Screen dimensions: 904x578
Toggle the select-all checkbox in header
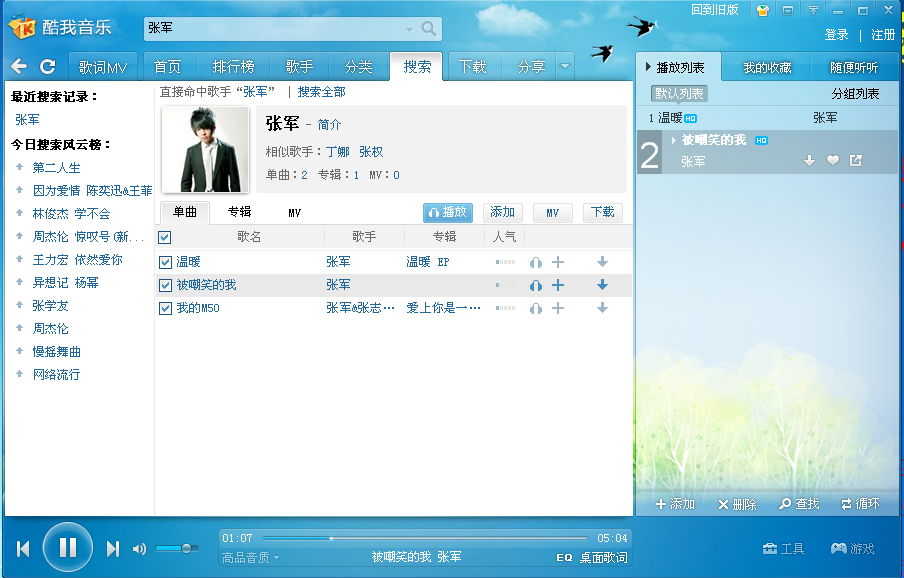click(164, 237)
